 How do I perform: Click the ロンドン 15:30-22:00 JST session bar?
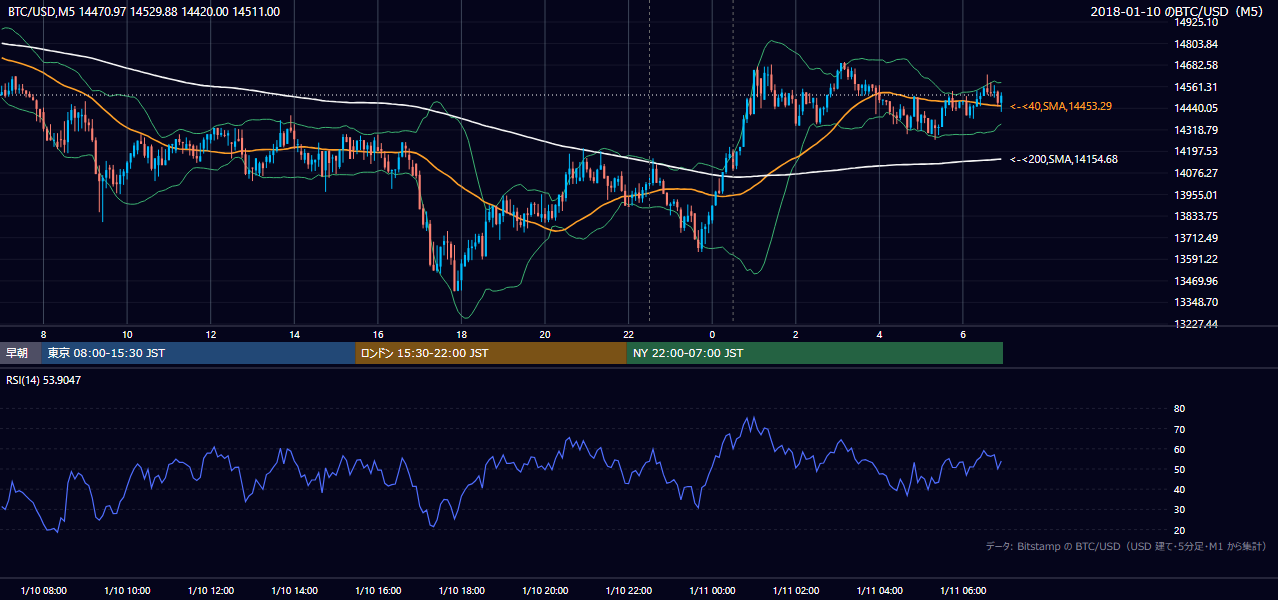[x=491, y=353]
